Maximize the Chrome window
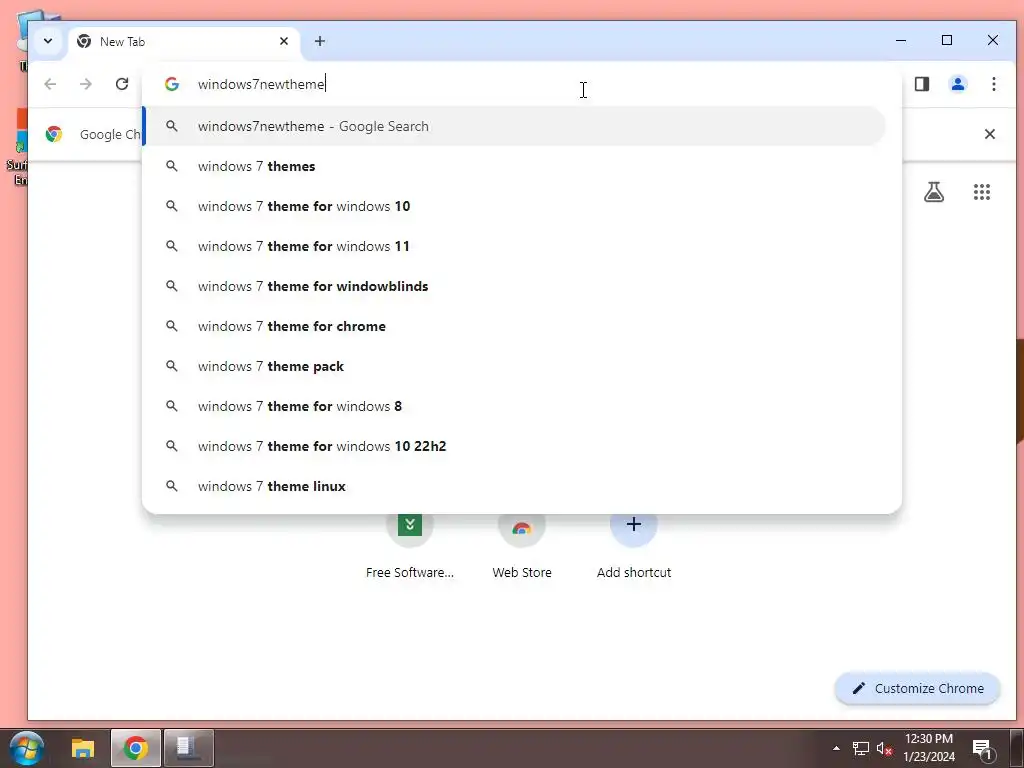 point(947,40)
